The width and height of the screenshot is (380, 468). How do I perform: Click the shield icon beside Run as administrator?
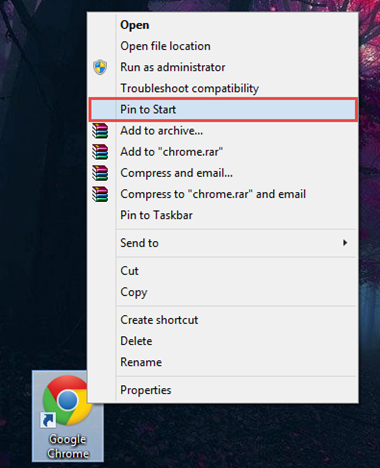(x=100, y=67)
